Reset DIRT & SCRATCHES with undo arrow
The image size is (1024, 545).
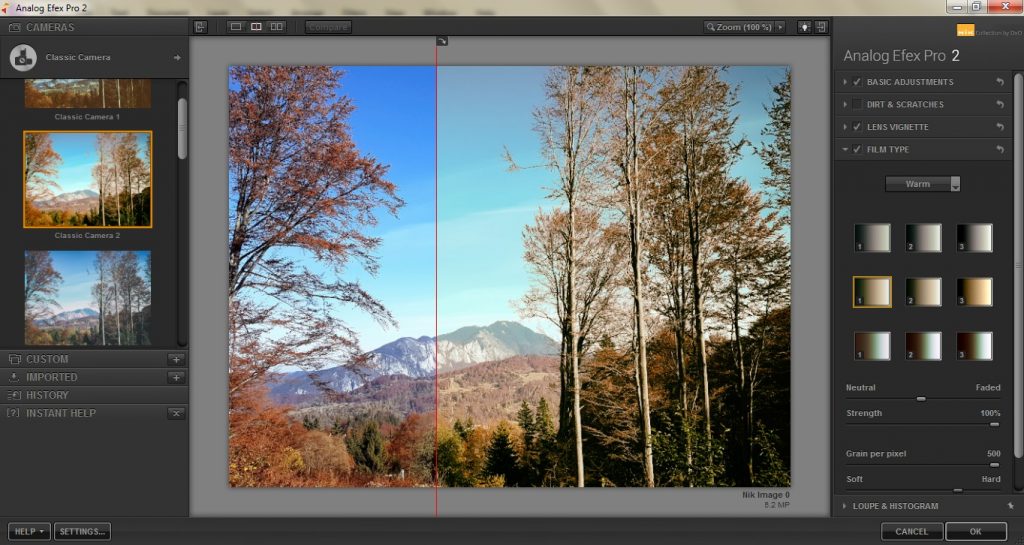coord(1000,104)
